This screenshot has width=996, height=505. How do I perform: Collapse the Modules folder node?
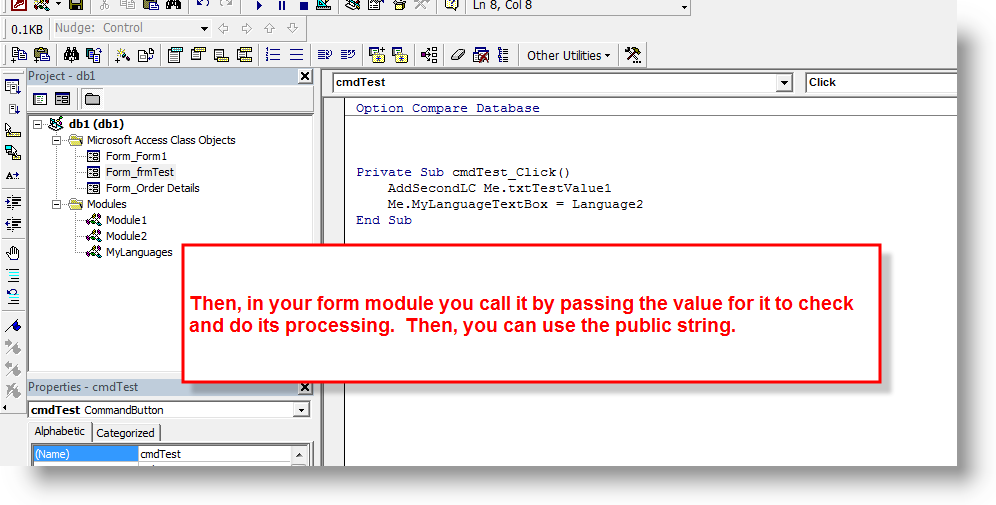[54, 204]
